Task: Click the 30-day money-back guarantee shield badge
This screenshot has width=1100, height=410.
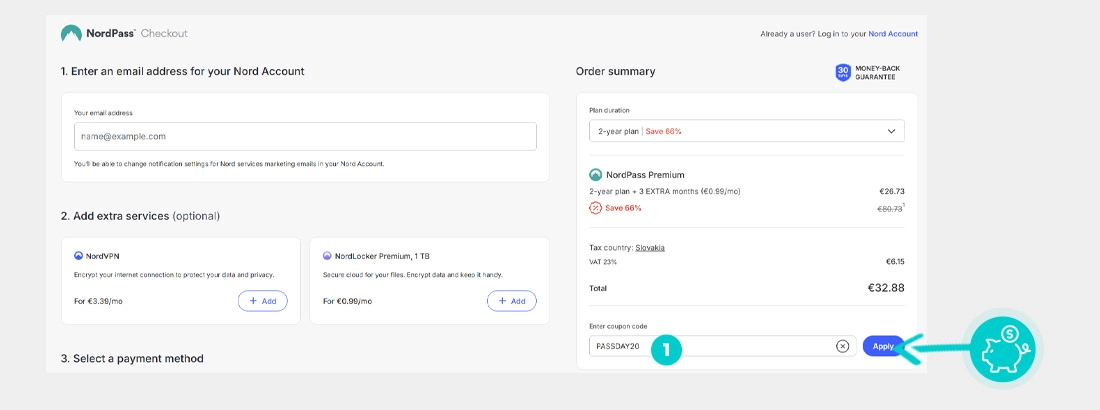Action: (x=843, y=72)
